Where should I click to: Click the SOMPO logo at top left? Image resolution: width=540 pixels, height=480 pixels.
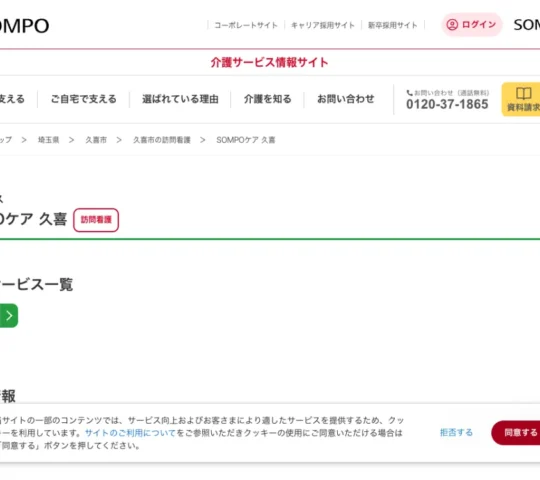coord(24,26)
